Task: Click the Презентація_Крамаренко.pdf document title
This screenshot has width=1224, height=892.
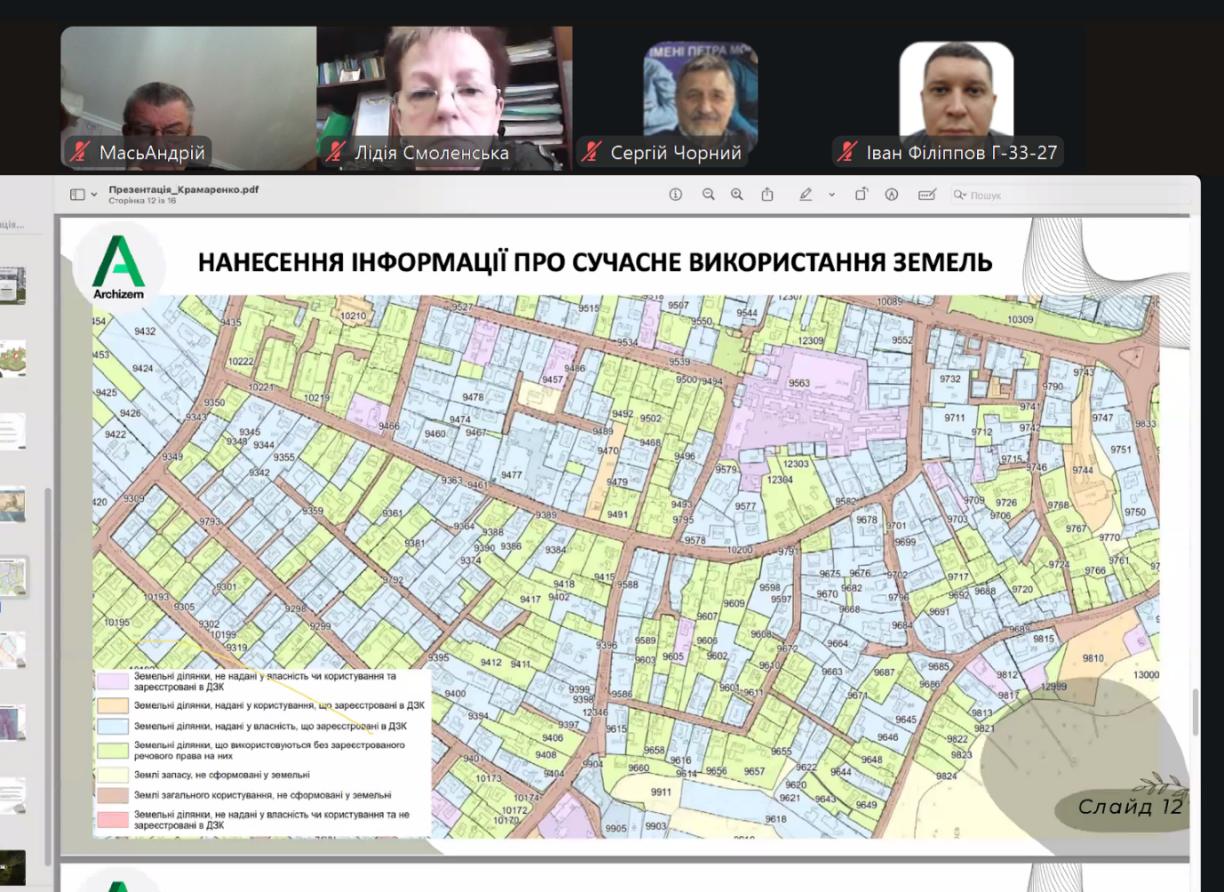Action: (x=184, y=189)
